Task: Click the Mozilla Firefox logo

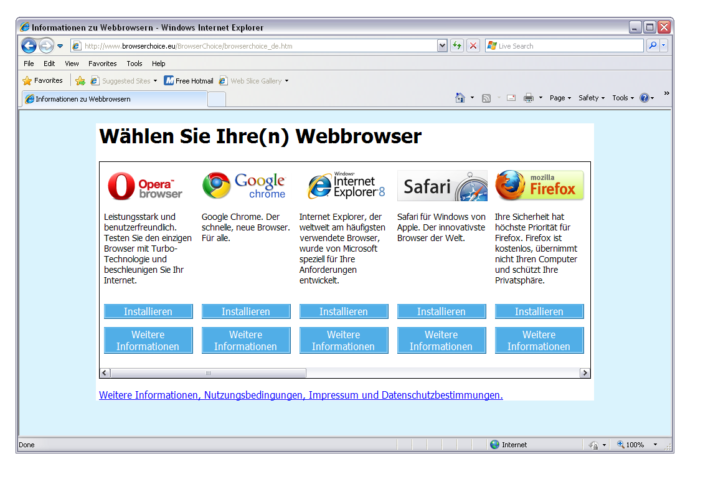Action: tap(538, 186)
